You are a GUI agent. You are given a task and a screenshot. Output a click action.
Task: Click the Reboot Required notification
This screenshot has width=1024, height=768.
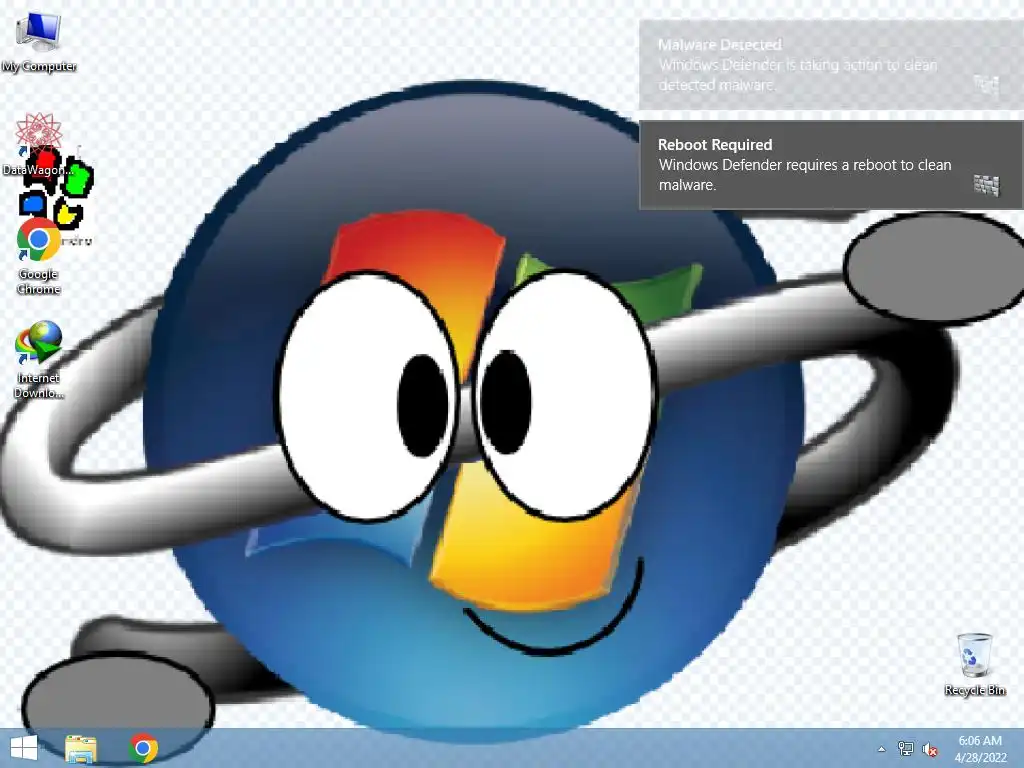pyautogui.click(x=831, y=165)
